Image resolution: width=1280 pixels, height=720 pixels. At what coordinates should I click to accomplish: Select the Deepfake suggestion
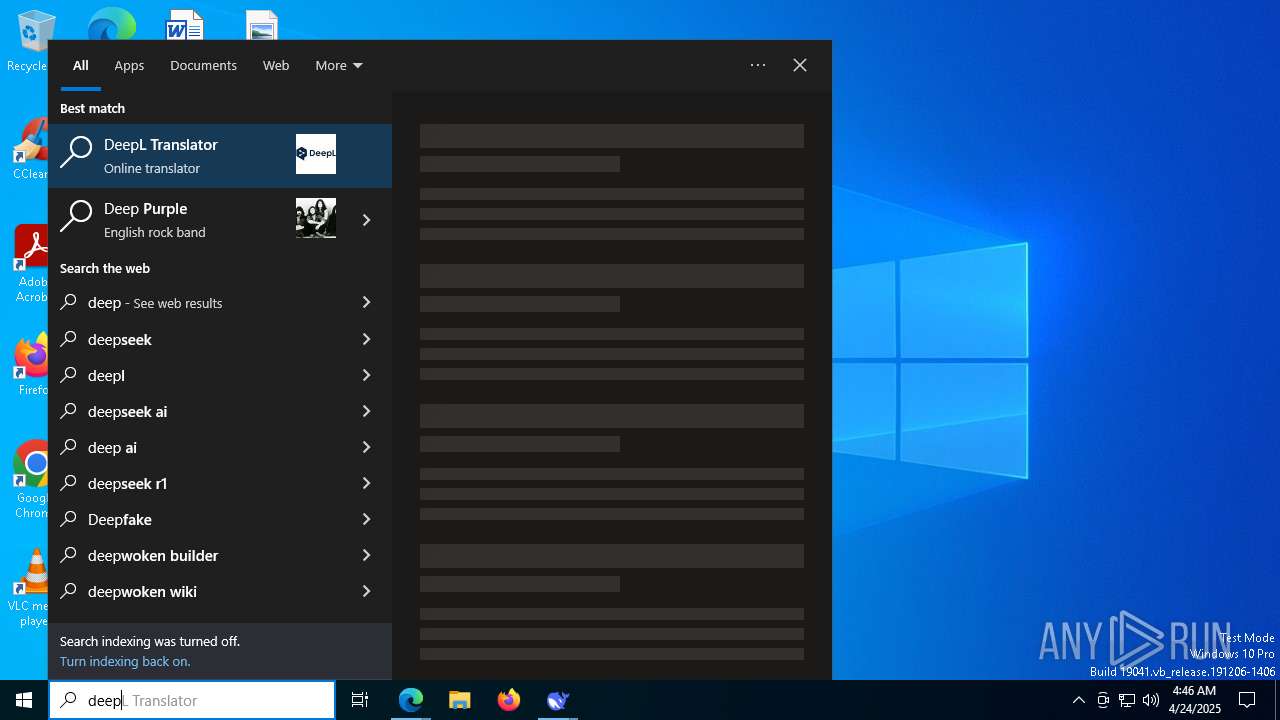(194, 519)
